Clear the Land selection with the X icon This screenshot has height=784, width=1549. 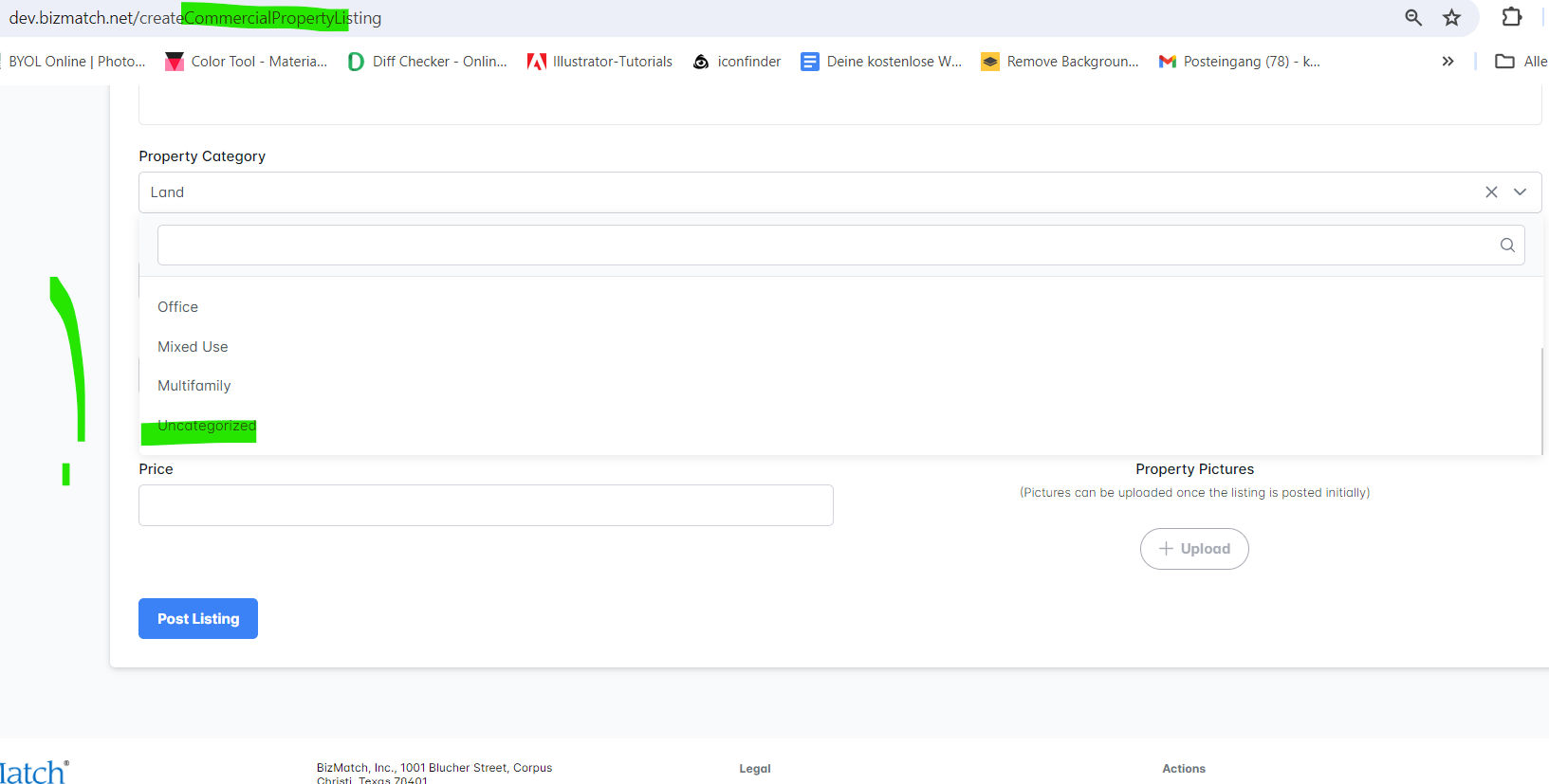click(x=1491, y=192)
